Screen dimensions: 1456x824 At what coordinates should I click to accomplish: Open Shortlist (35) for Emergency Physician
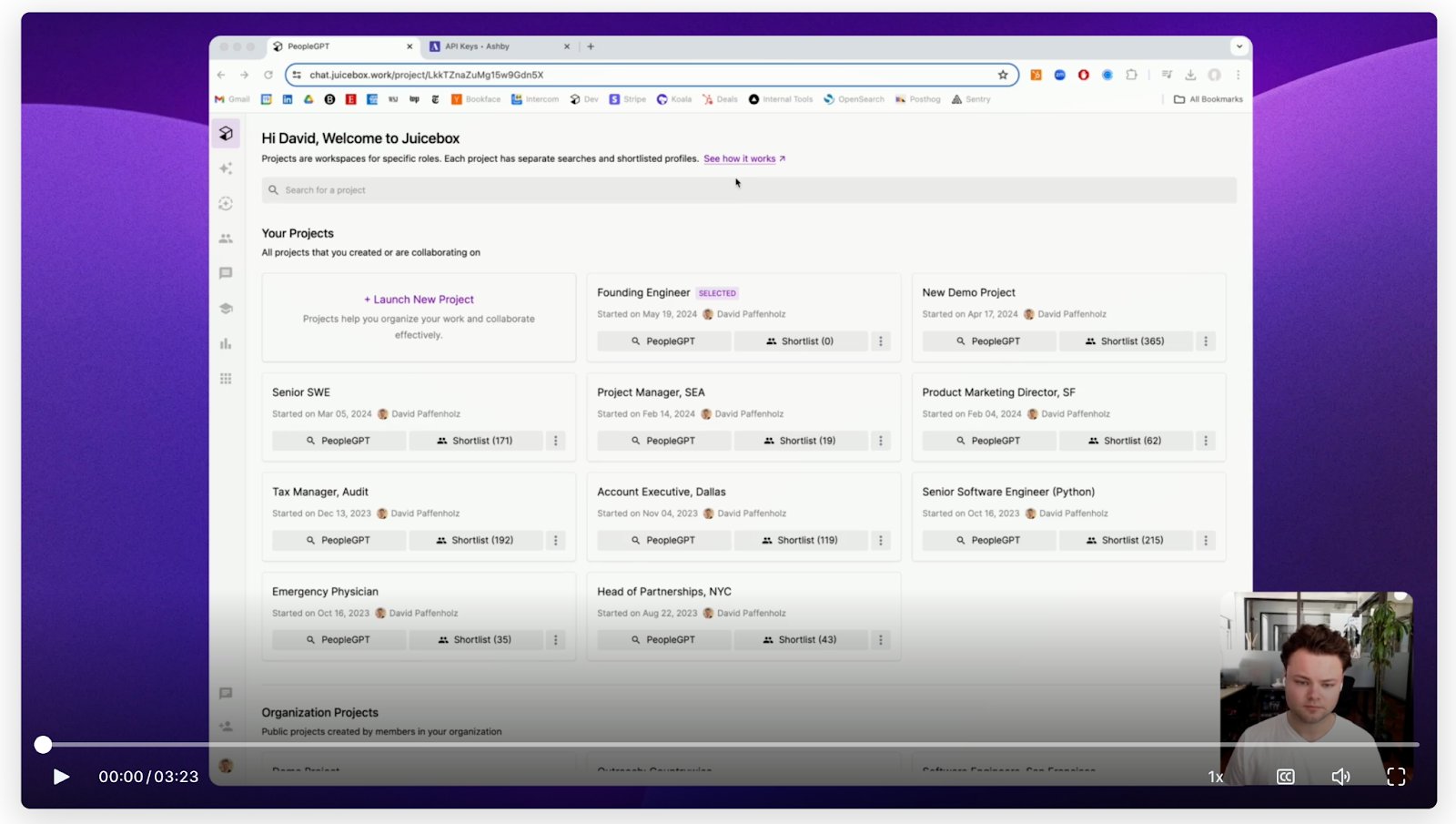click(475, 640)
